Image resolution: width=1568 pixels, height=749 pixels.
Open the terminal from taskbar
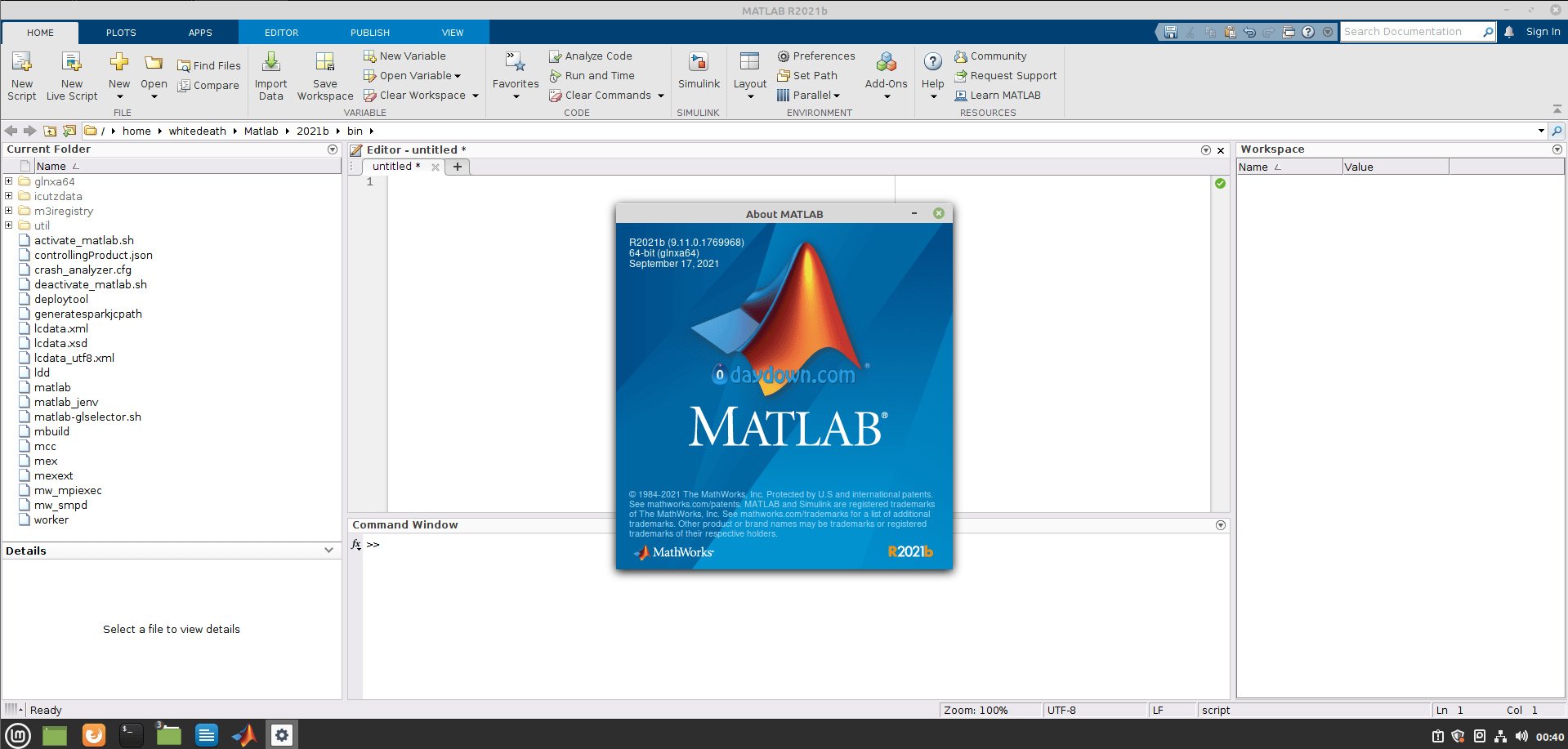(131, 735)
